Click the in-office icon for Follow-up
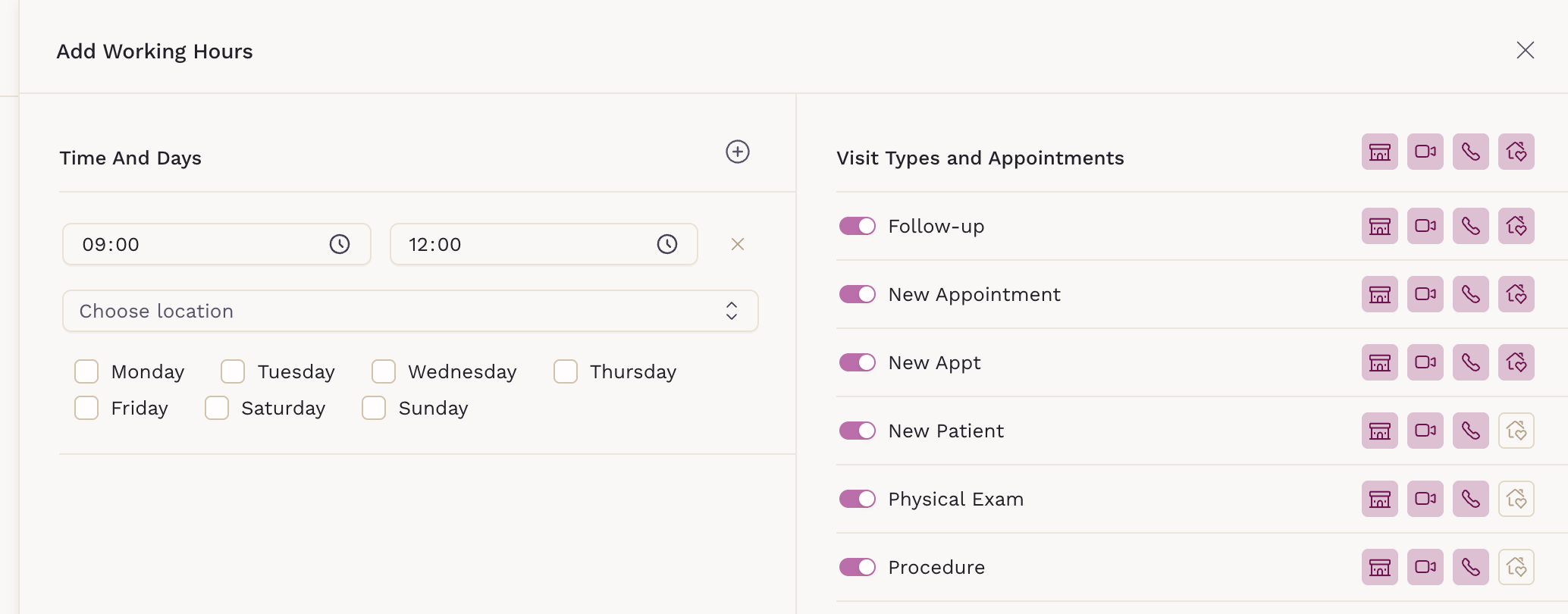This screenshot has width=1568, height=614. (1379, 226)
